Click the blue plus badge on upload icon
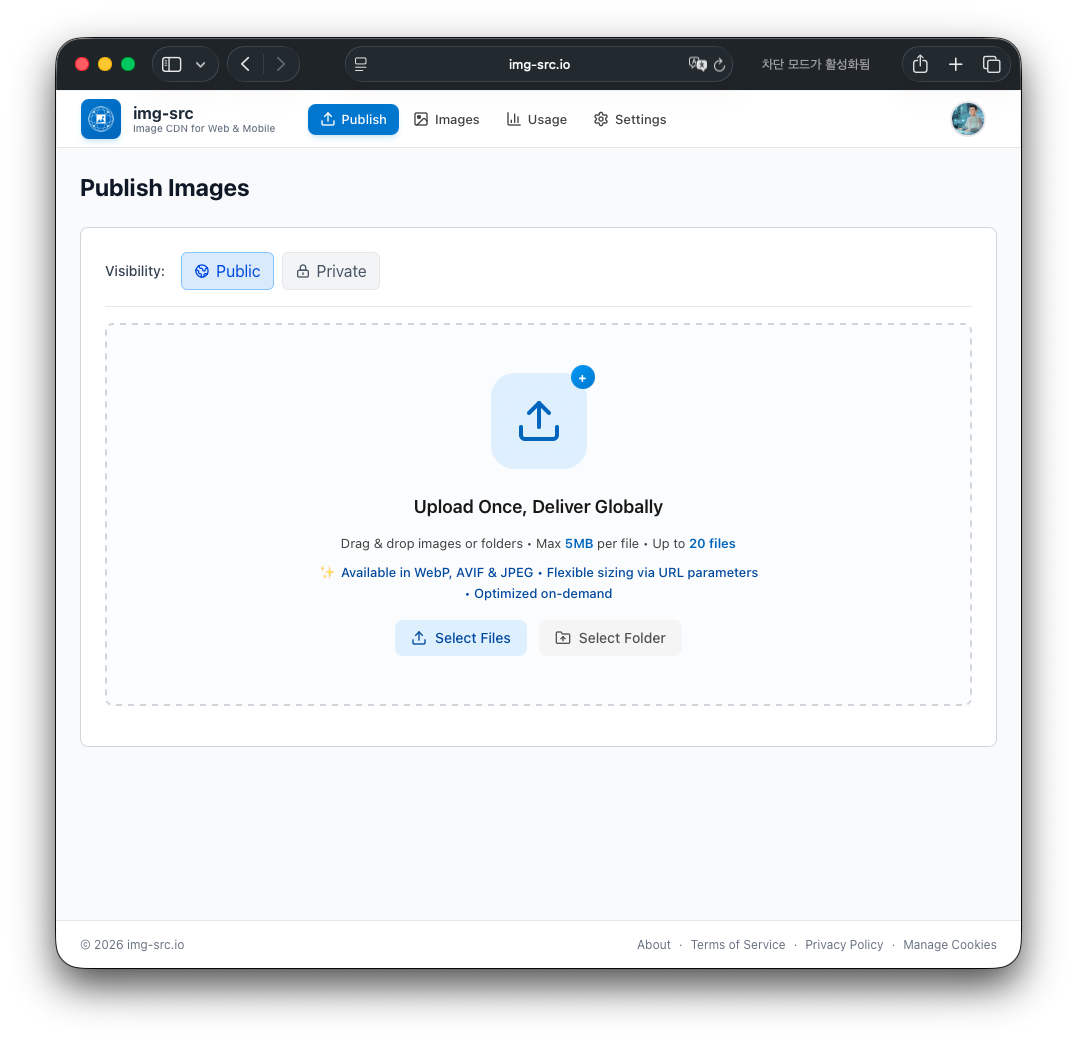The width and height of the screenshot is (1077, 1042). click(x=582, y=377)
